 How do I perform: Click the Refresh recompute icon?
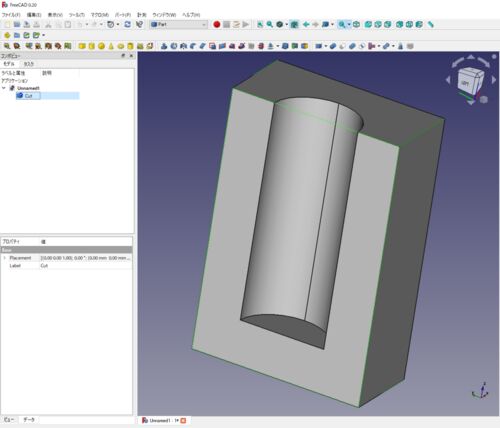127,25
